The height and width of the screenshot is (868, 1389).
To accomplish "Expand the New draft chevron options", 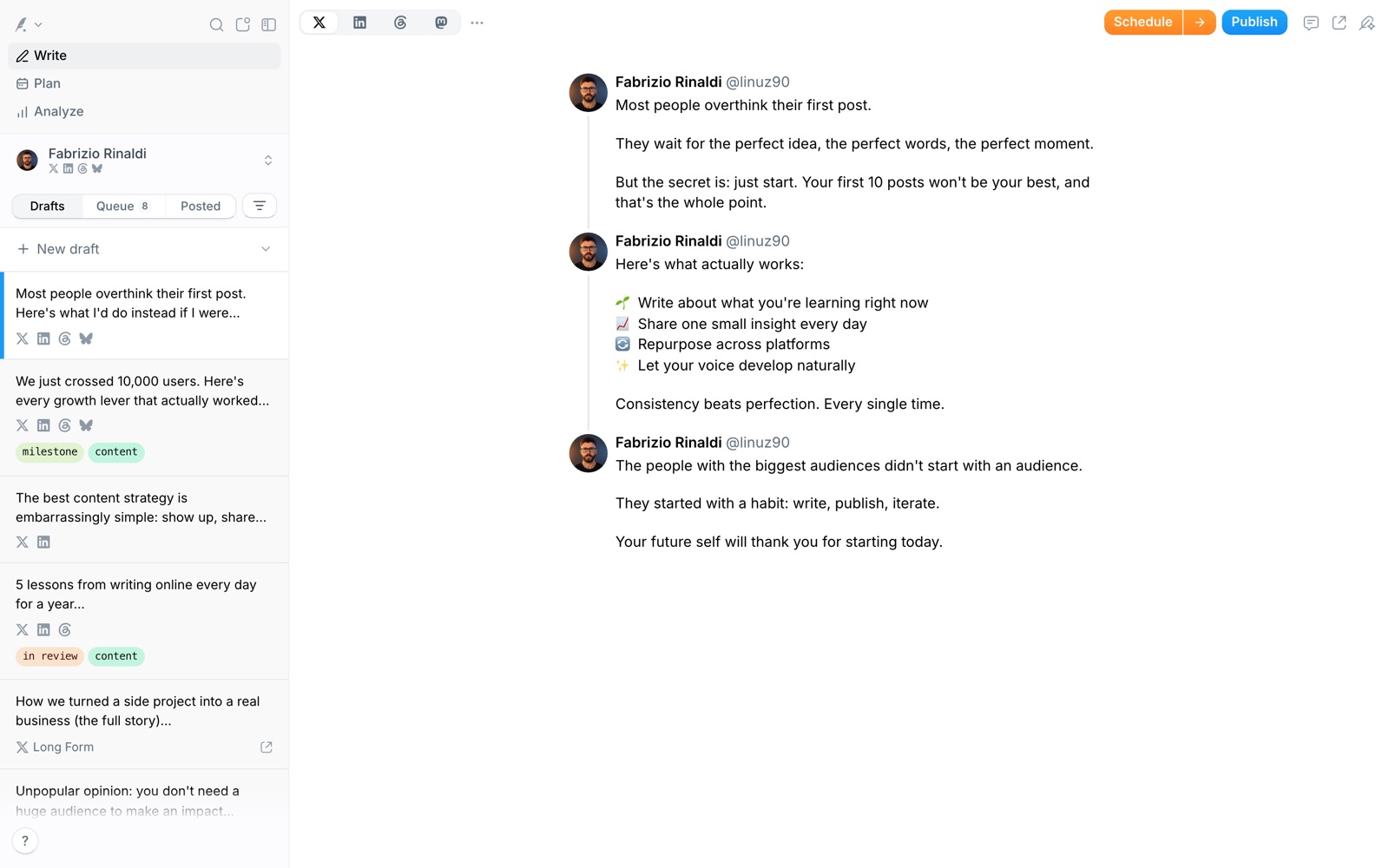I will [x=266, y=249].
